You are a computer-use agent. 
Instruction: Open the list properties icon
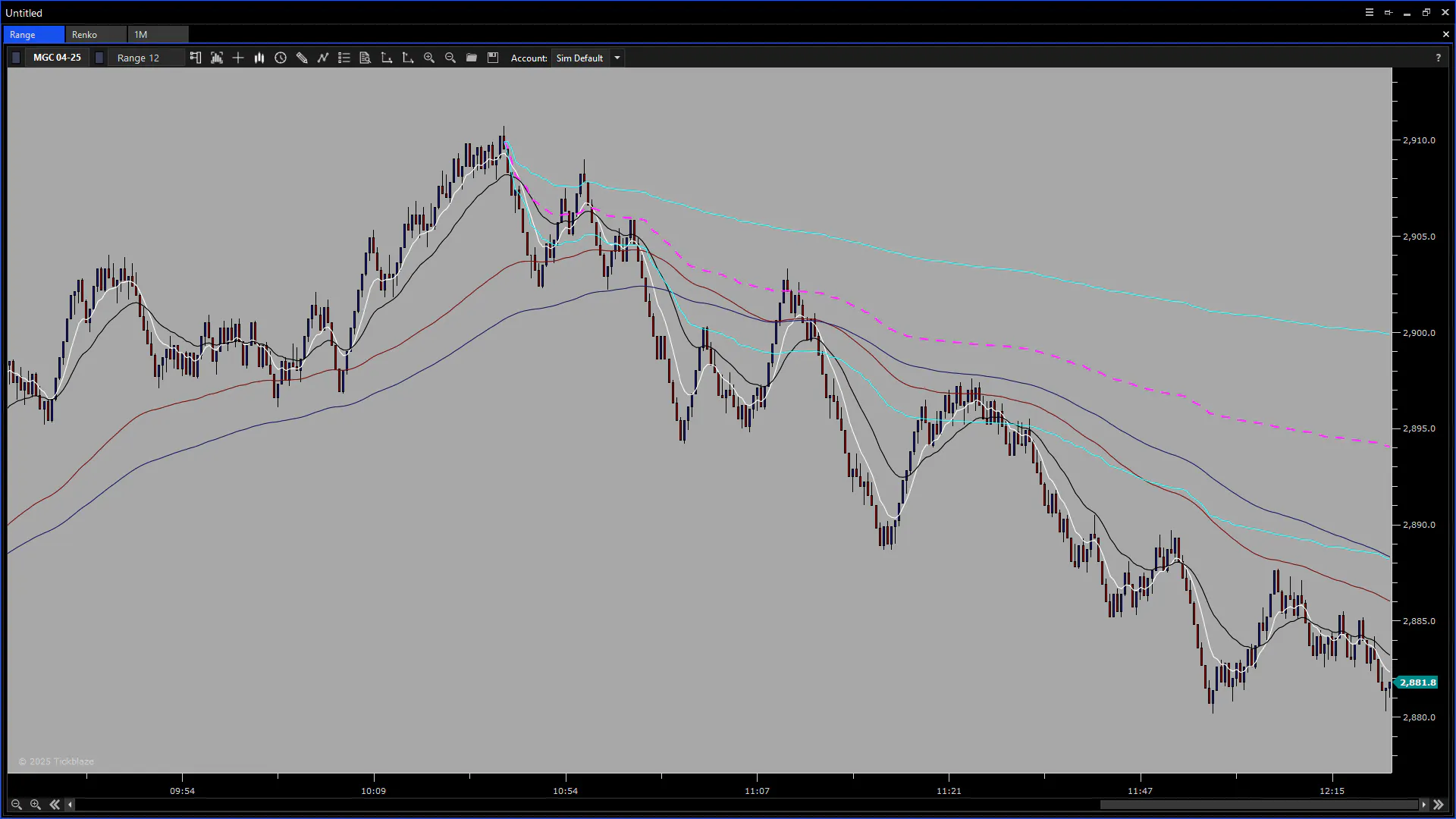(344, 58)
